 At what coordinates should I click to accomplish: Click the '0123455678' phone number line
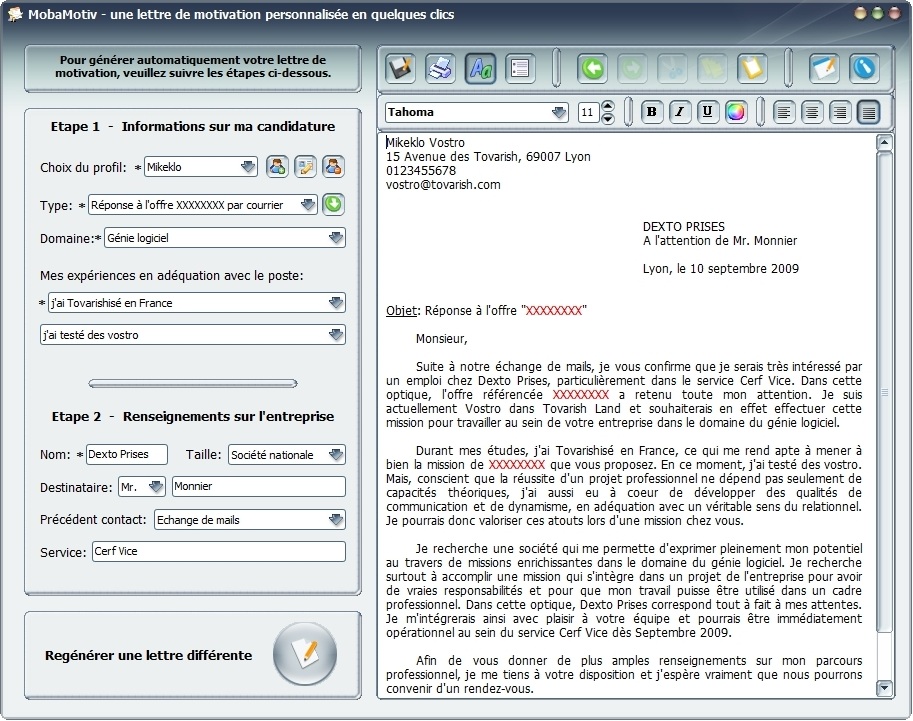(x=421, y=171)
